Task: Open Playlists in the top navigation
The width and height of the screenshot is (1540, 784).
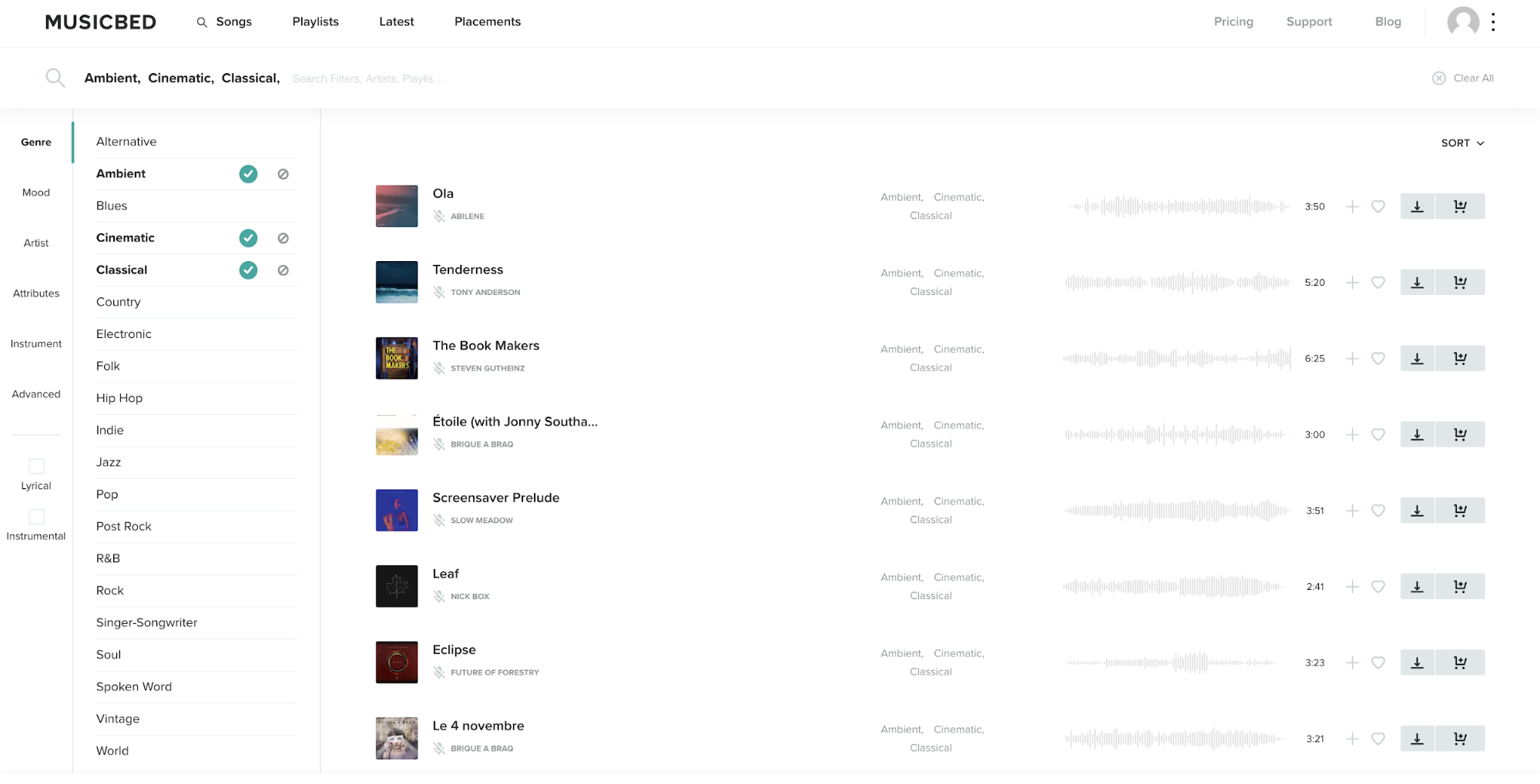Action: pos(315,22)
